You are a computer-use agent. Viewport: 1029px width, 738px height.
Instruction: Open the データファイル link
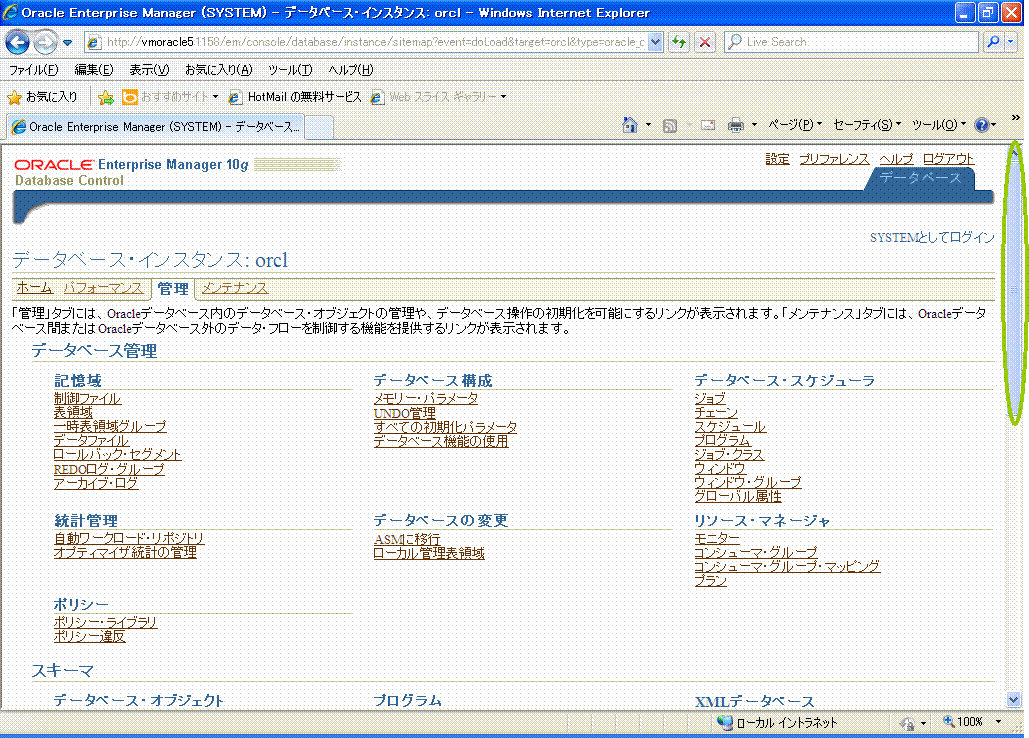91,440
